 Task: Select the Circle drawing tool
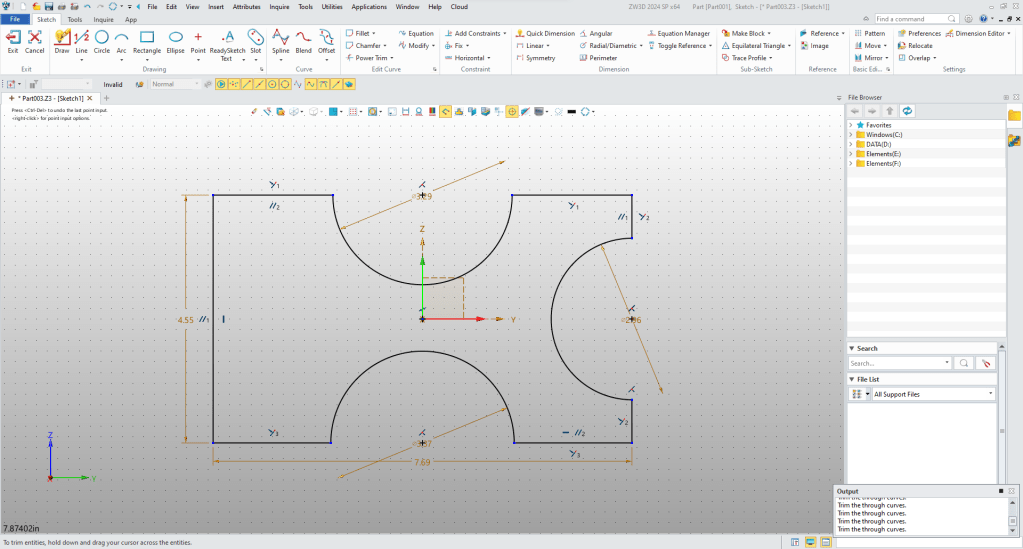click(101, 38)
